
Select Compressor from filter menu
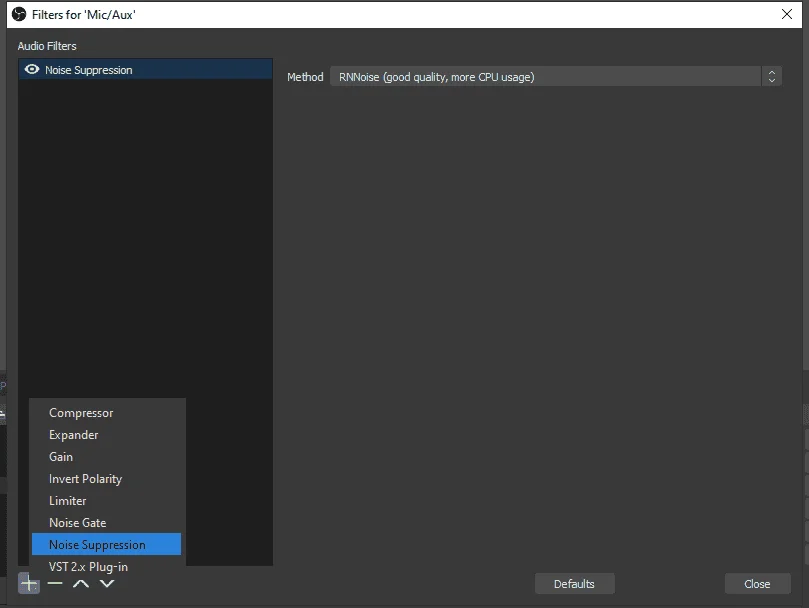point(106,413)
